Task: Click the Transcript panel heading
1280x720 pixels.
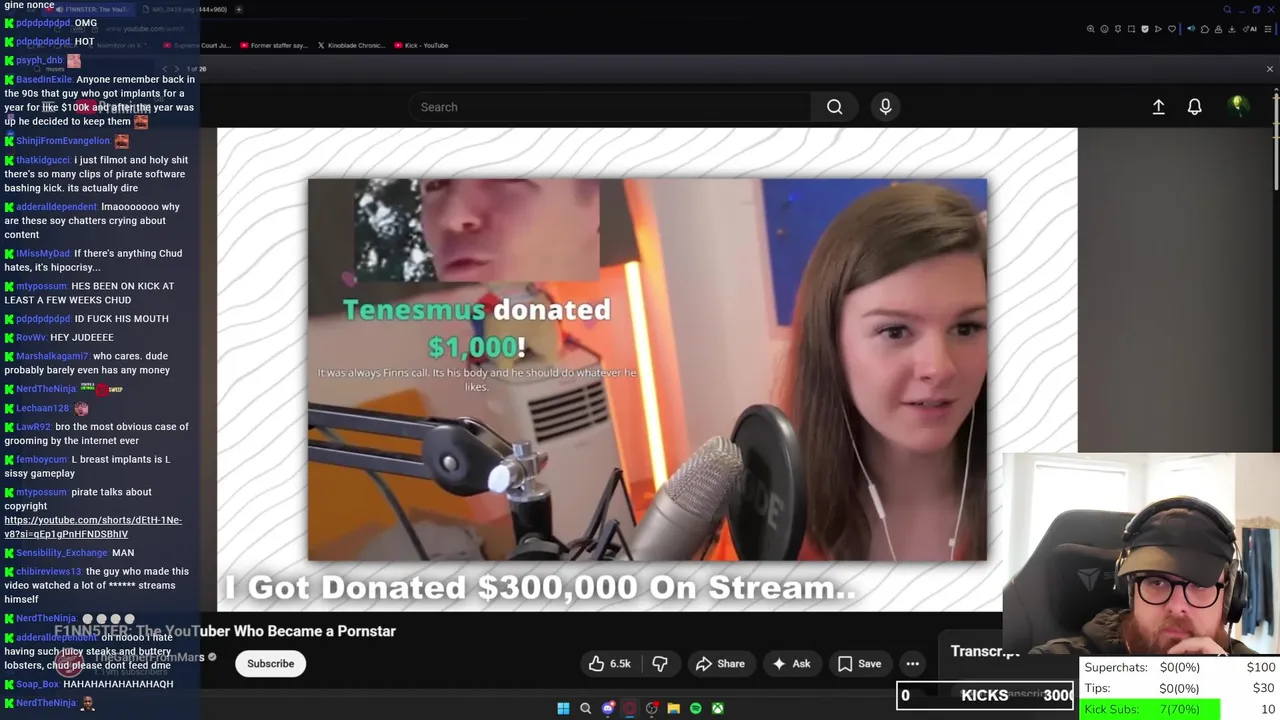Action: tap(985, 651)
